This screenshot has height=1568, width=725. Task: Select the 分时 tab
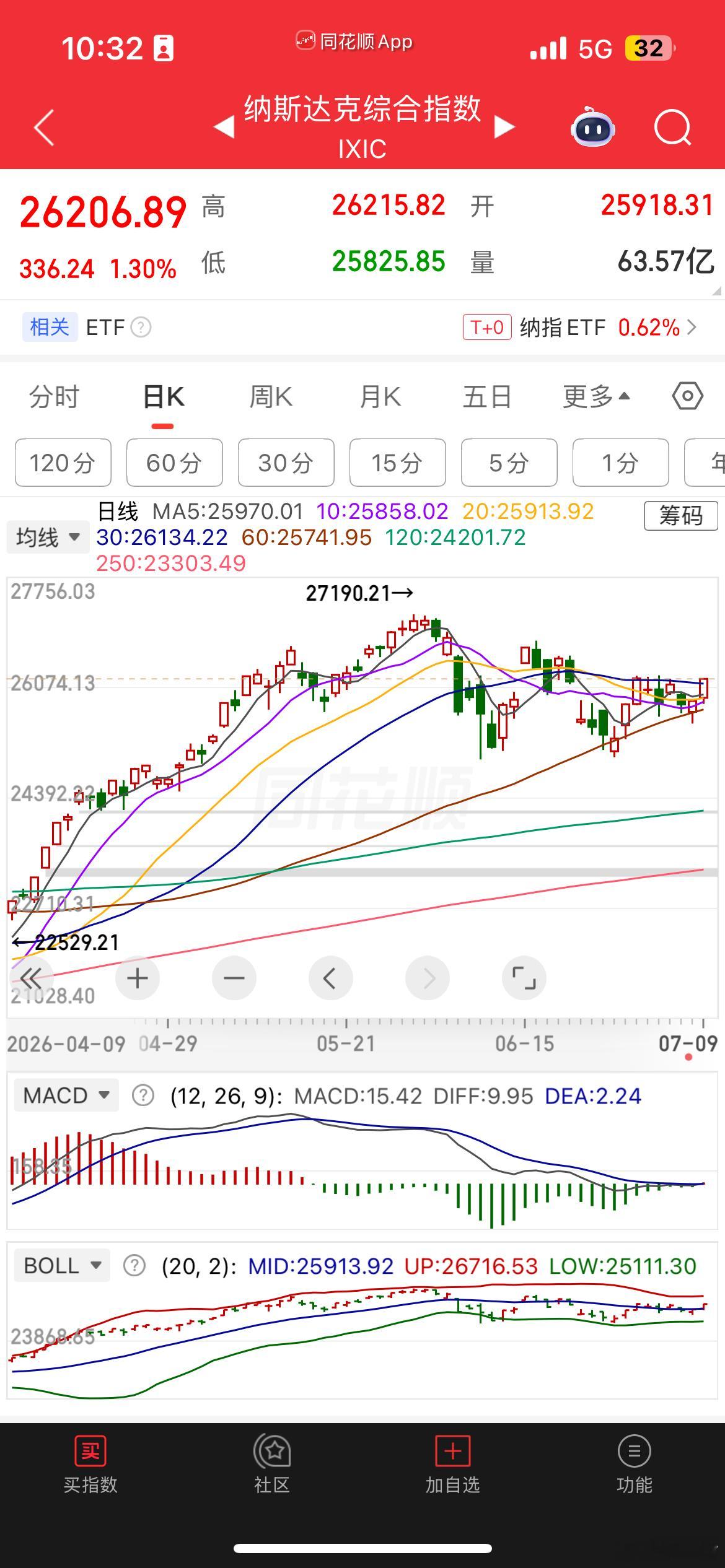pyautogui.click(x=55, y=397)
